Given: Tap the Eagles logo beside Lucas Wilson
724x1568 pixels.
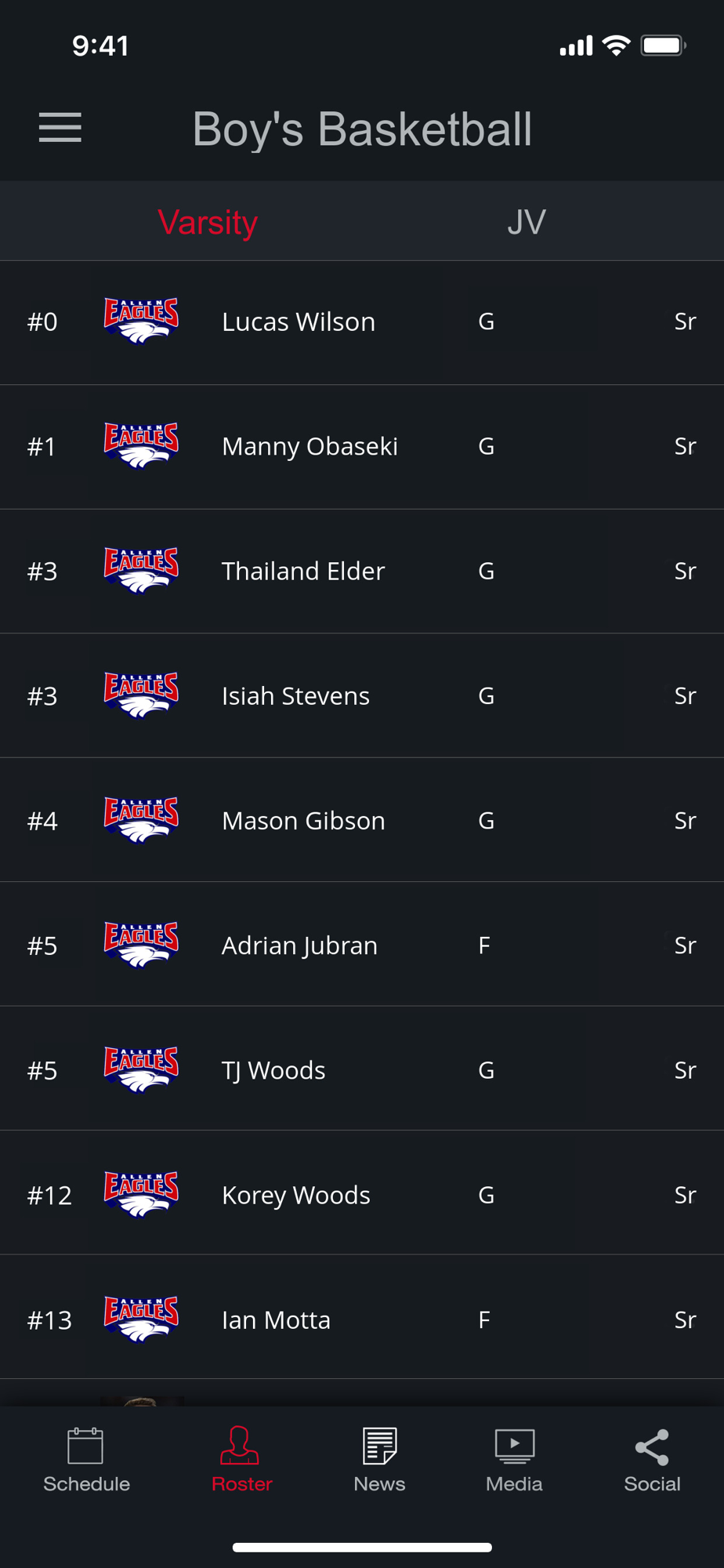Looking at the screenshot, I should (x=141, y=321).
